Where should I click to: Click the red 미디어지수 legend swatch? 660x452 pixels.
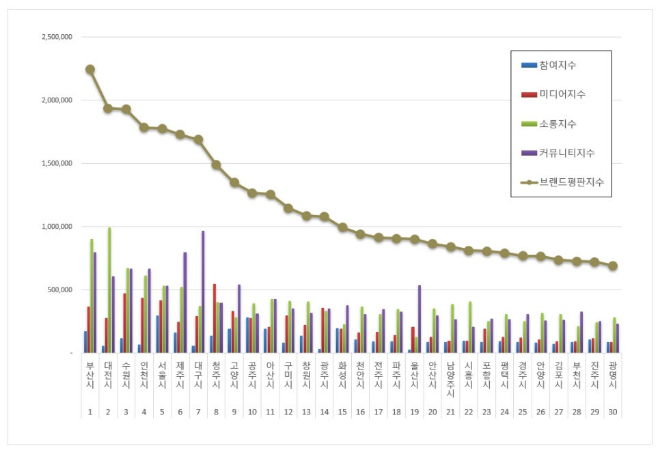coord(529,94)
